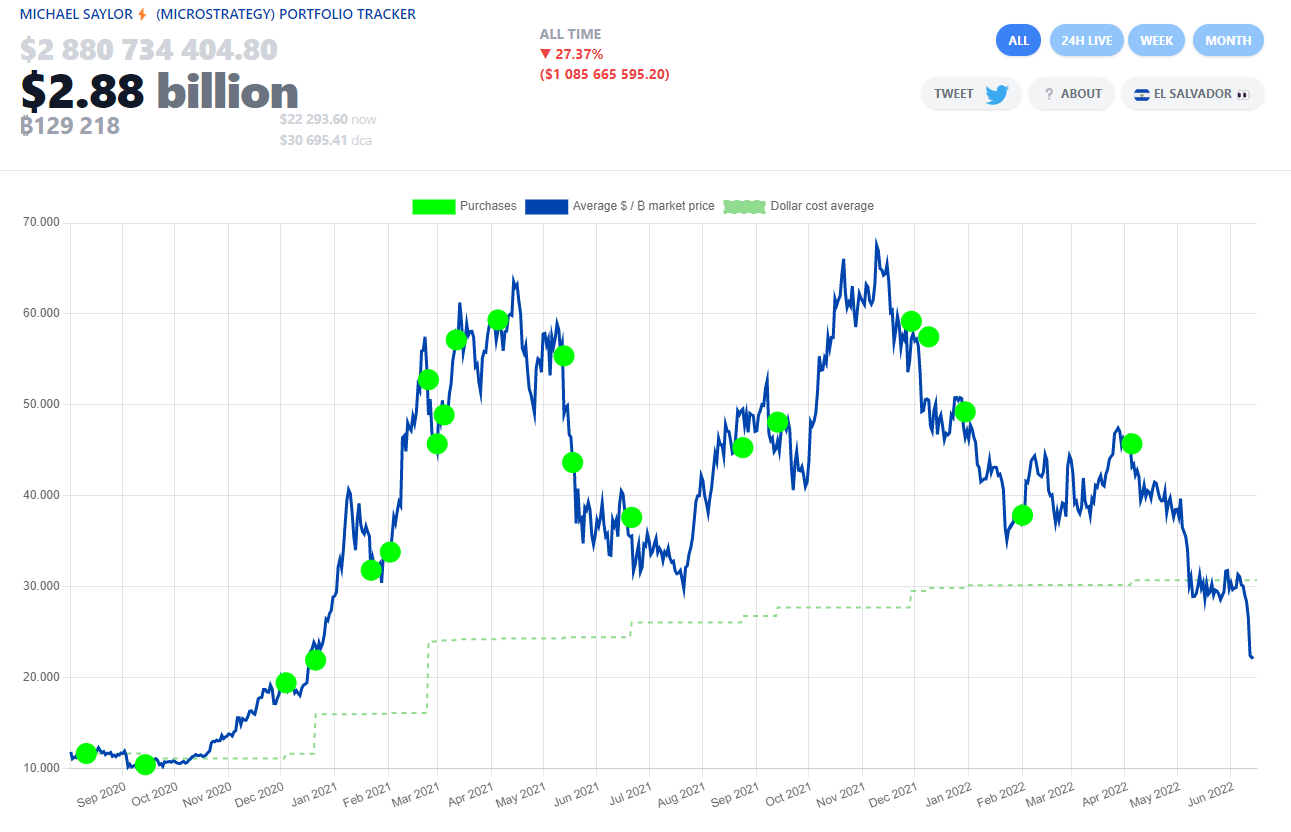Click the 30.000 y-axis label
The image size is (1291, 832).
point(41,586)
